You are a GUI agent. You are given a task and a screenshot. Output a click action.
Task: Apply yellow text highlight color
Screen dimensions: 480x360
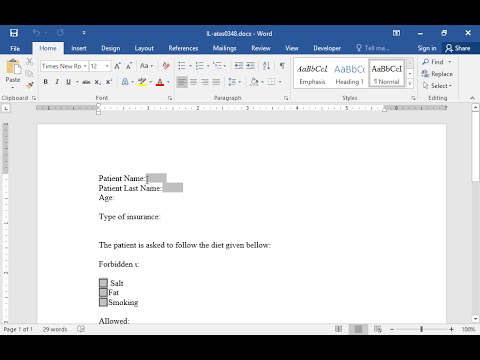(142, 82)
